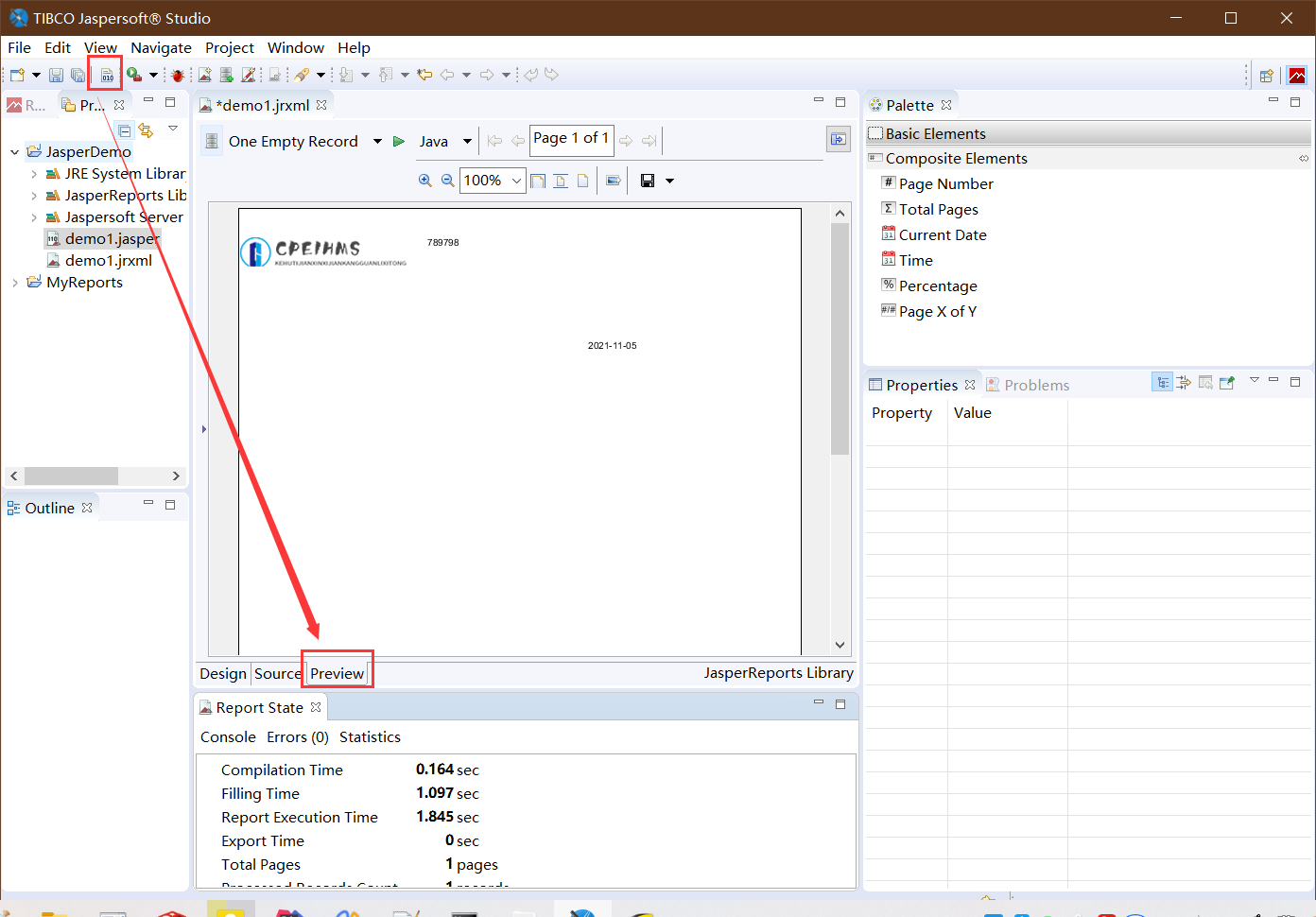This screenshot has height=917, width=1316.
Task: Zoom in on the report preview
Action: [x=425, y=180]
